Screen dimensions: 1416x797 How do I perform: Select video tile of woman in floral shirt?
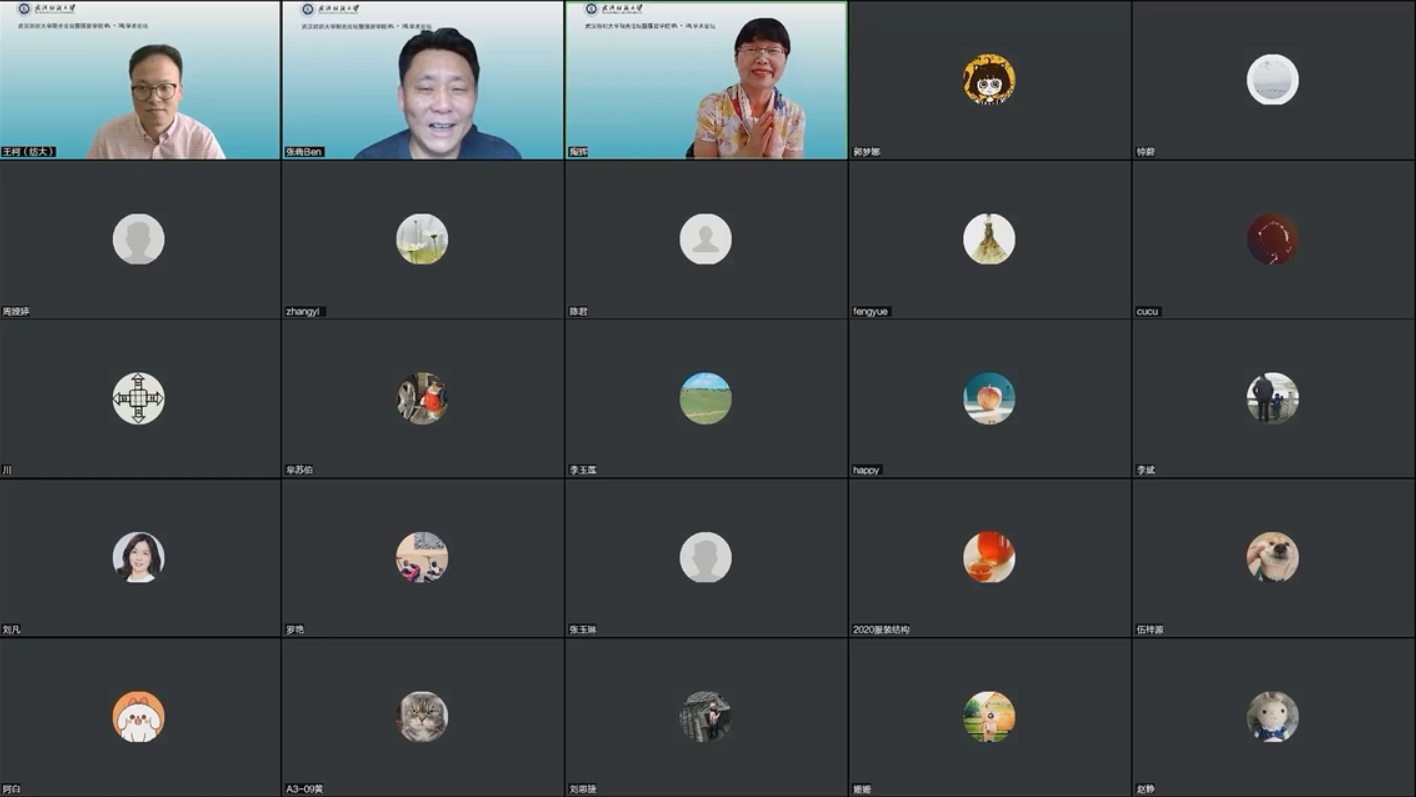pos(706,80)
